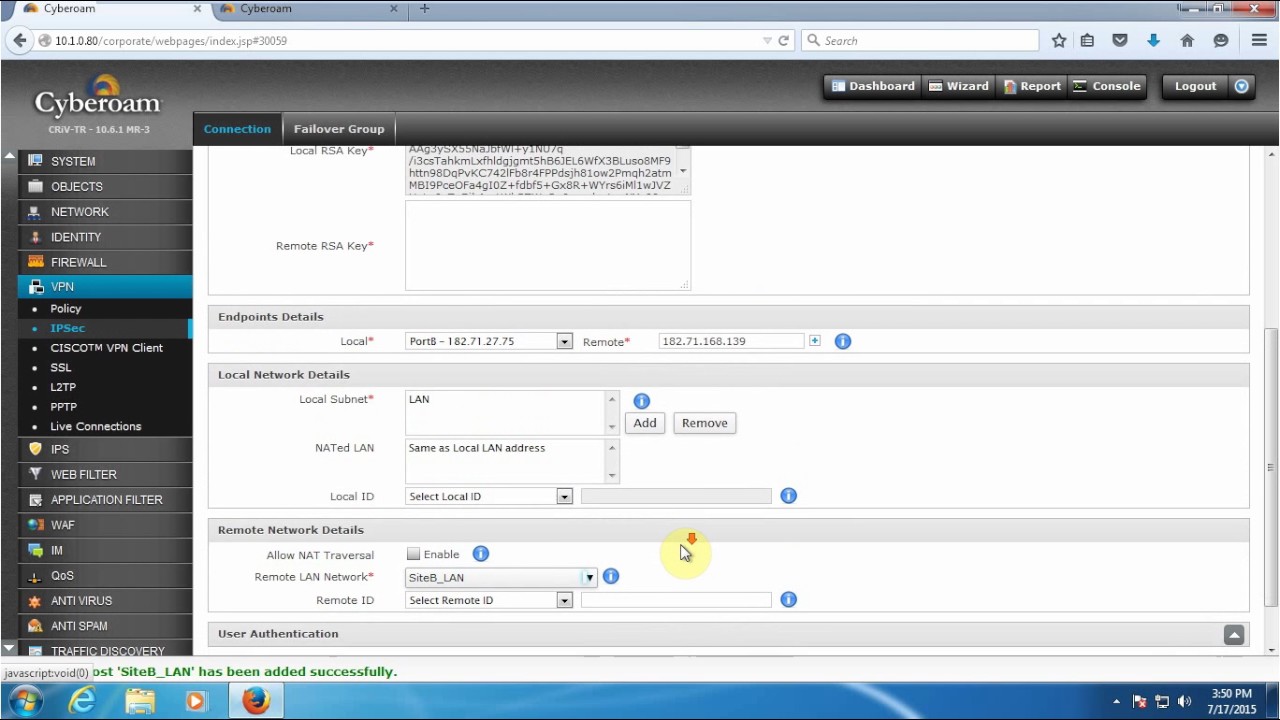Collapse the VPN sidebar section
Image resolution: width=1280 pixels, height=720 pixels.
tap(105, 287)
